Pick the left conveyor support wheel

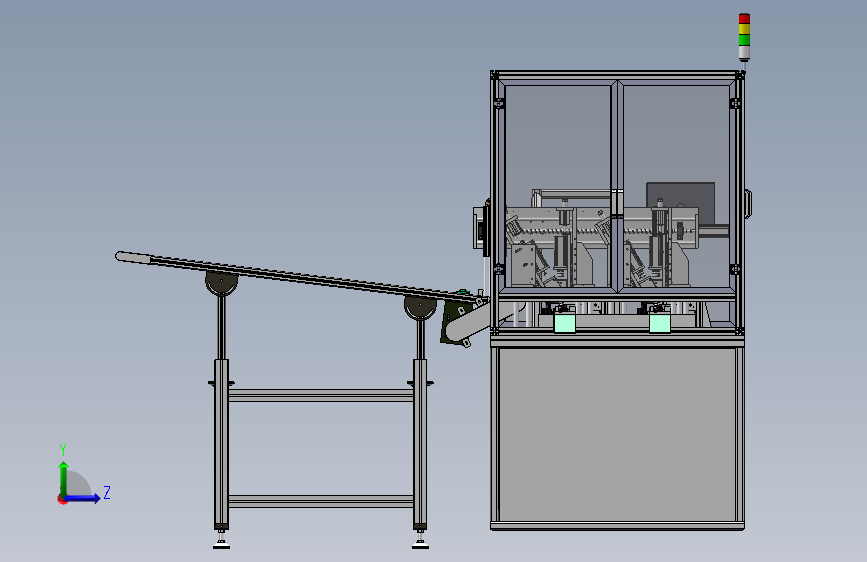click(222, 283)
